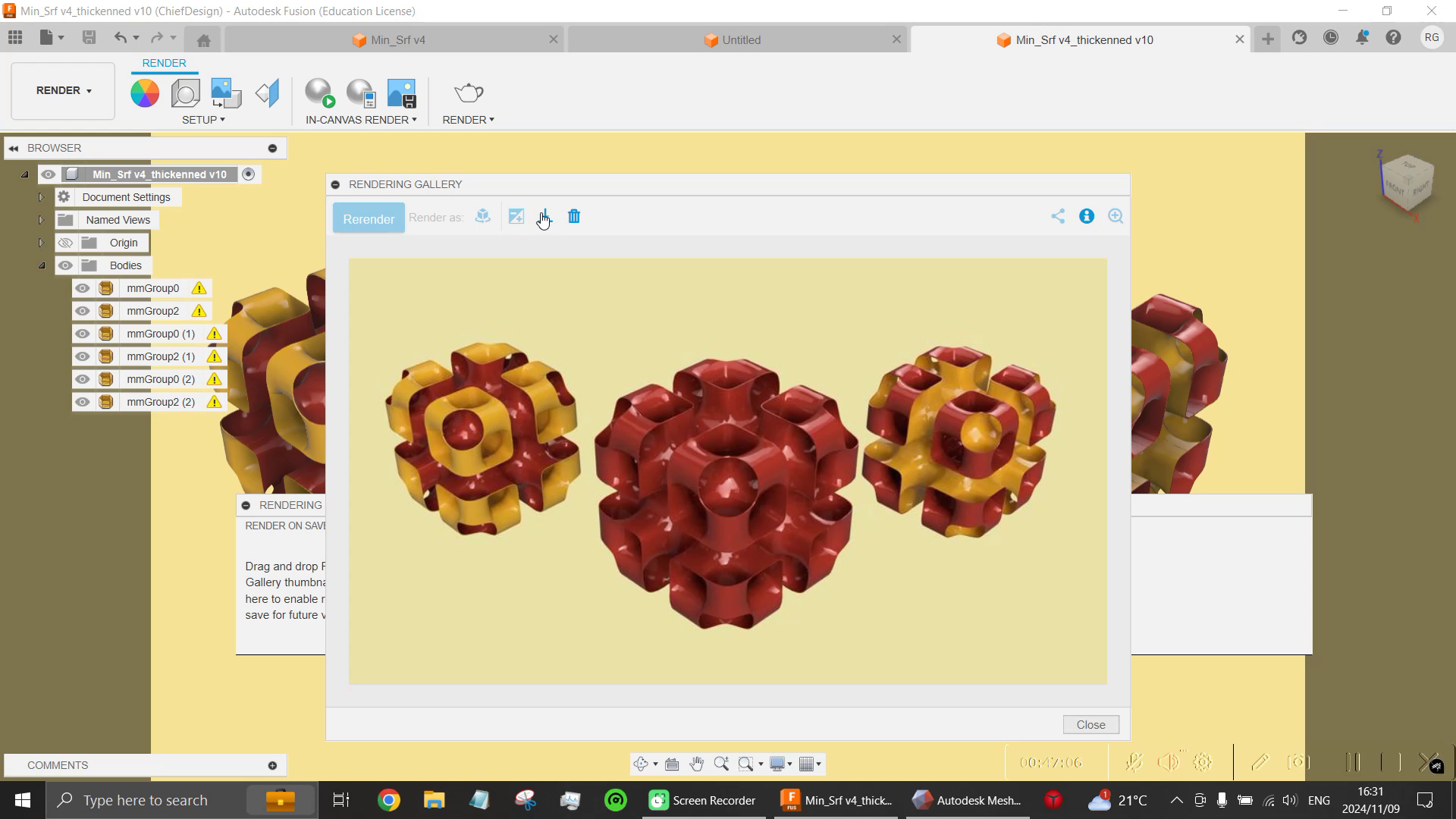Open the Appearance color wheel tool
The image size is (1456, 819).
point(145,93)
